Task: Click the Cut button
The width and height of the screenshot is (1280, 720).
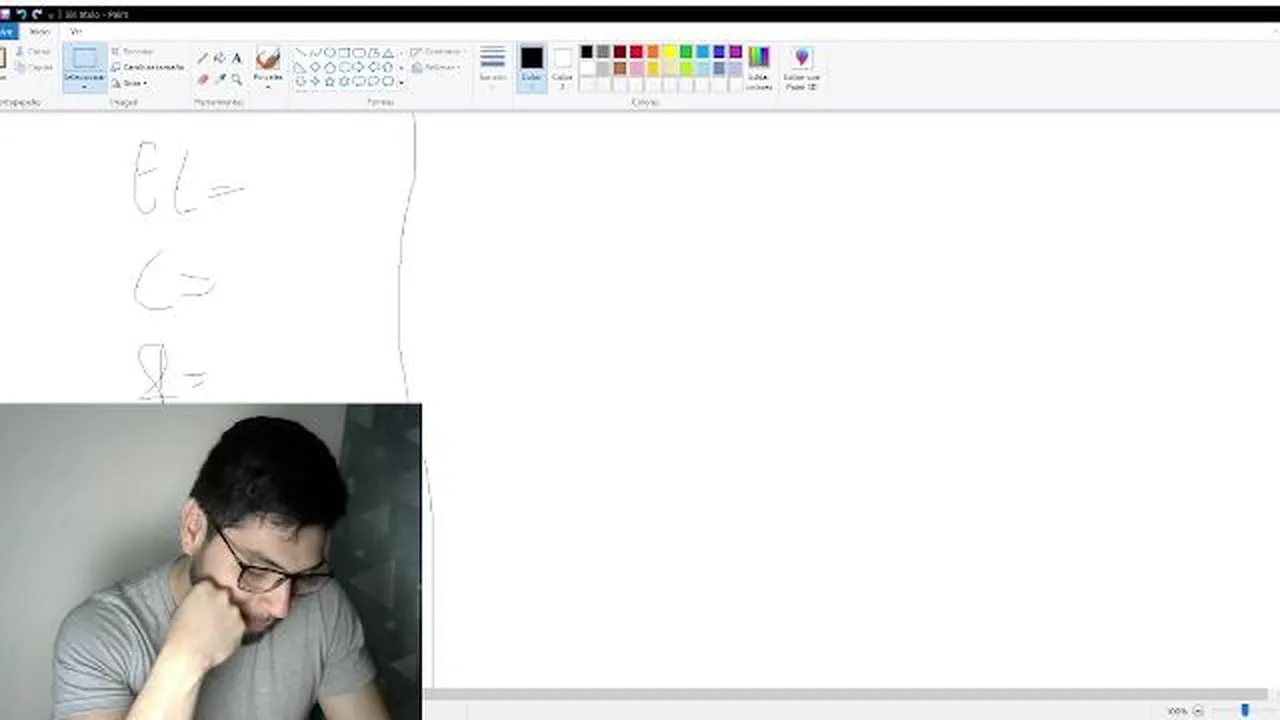Action: (x=33, y=51)
